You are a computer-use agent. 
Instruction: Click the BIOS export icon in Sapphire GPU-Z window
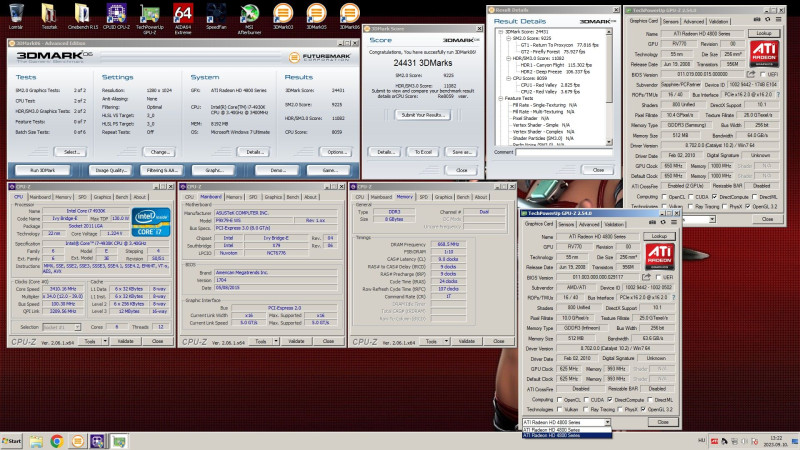pyautogui.click(x=751, y=74)
